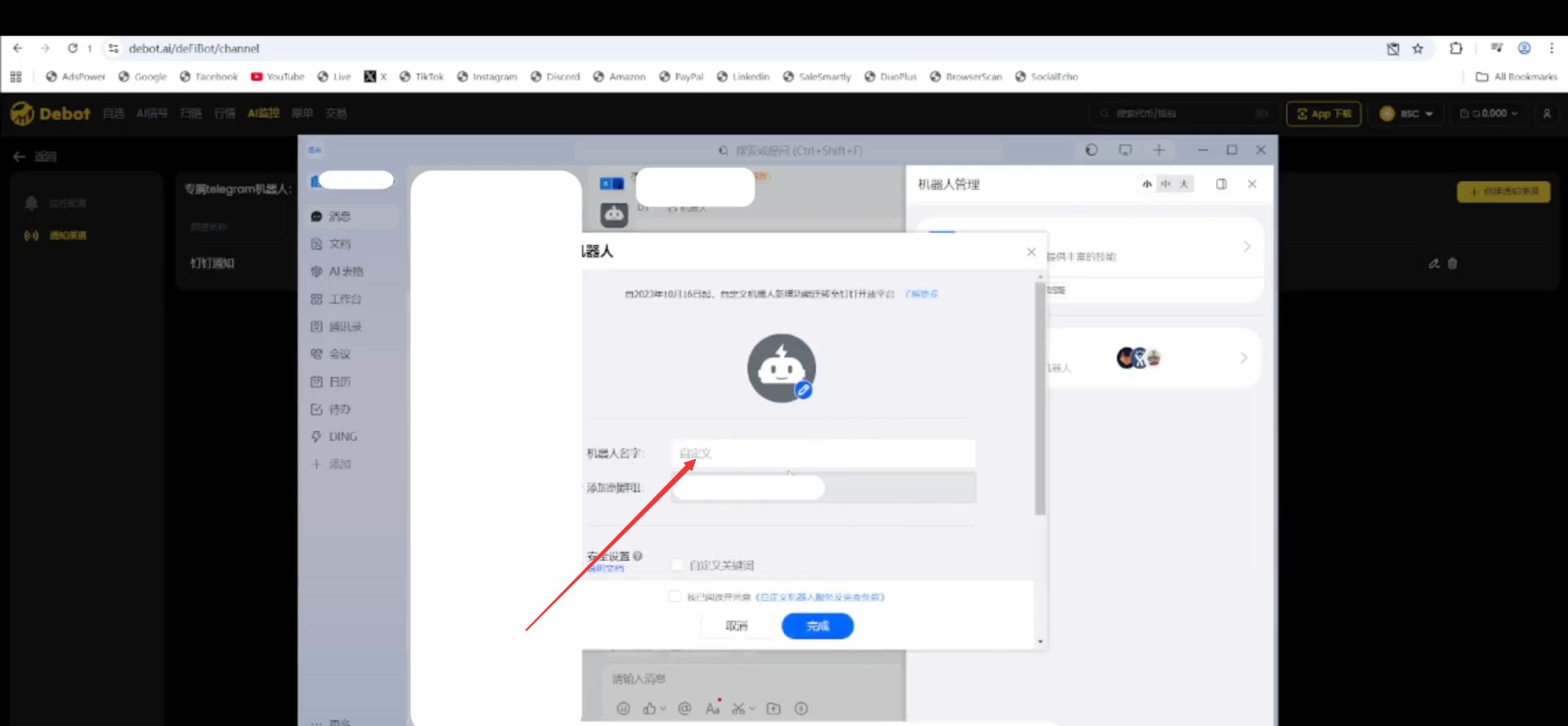Click the Aa text format icon

(x=712, y=708)
